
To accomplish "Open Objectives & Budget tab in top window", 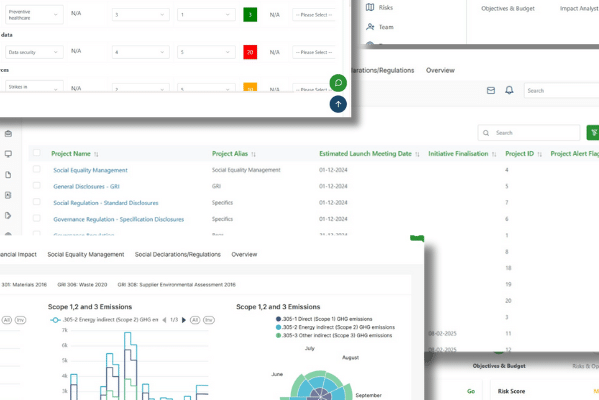I will click(508, 8).
